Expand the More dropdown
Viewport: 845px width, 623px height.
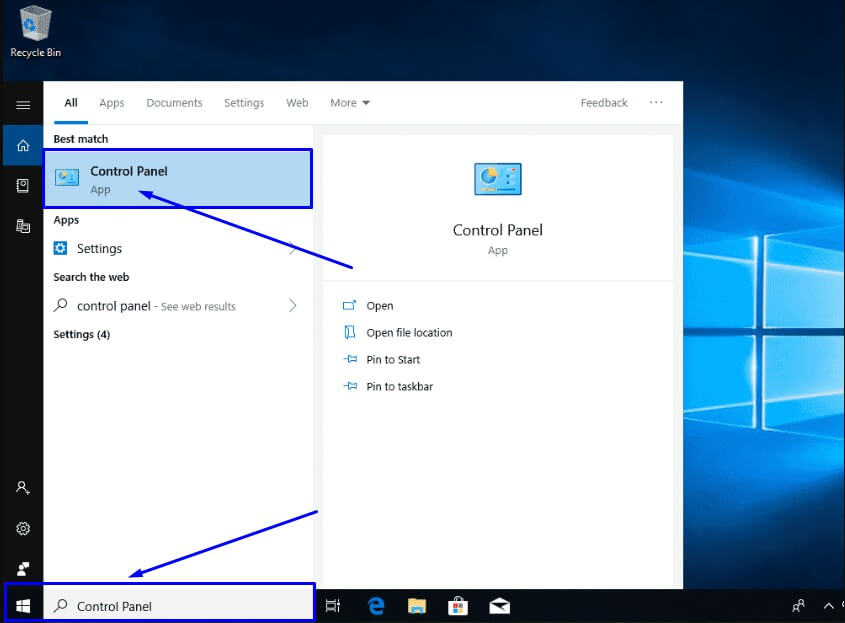coord(350,102)
